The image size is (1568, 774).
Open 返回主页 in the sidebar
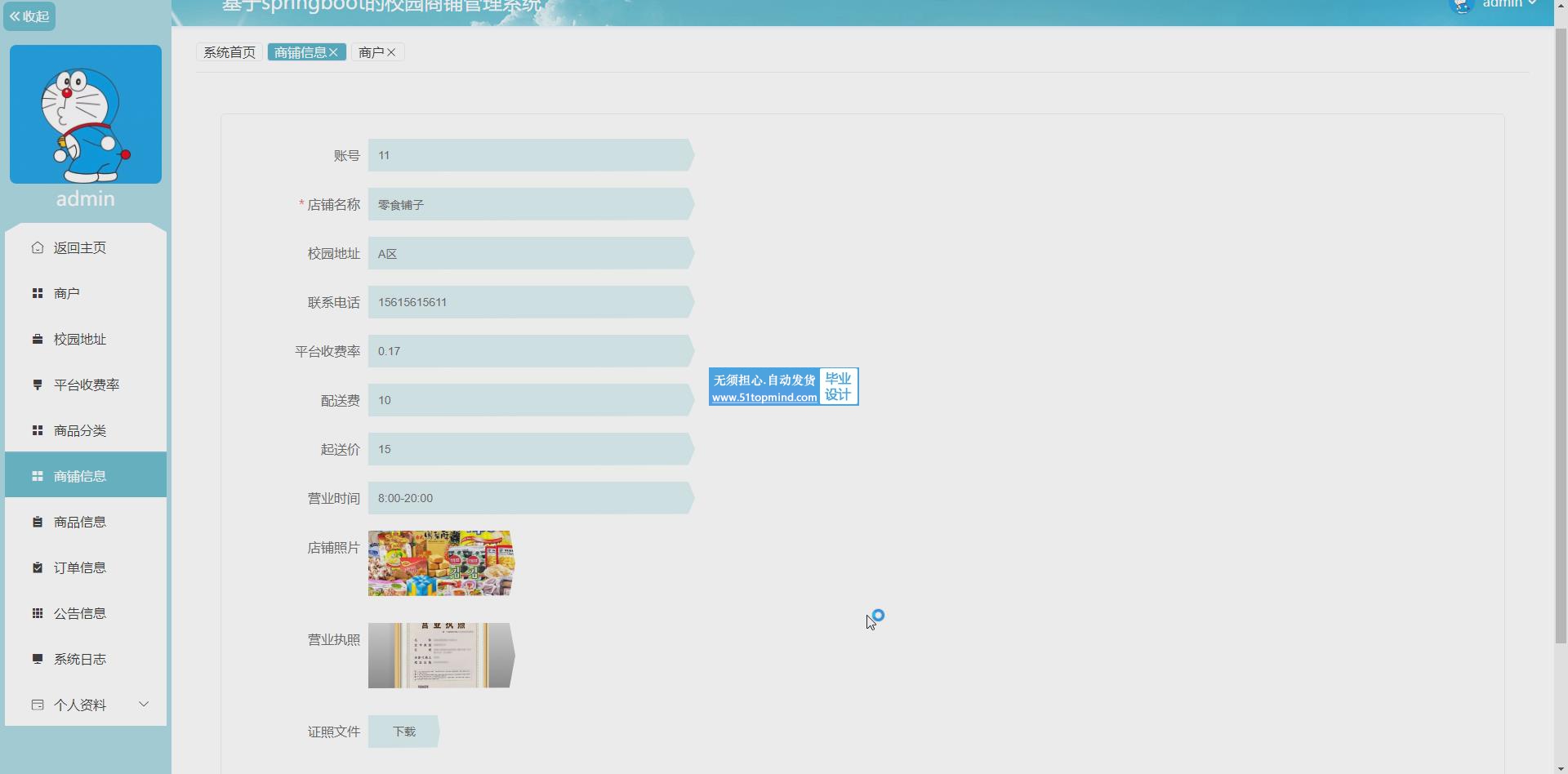pos(86,247)
